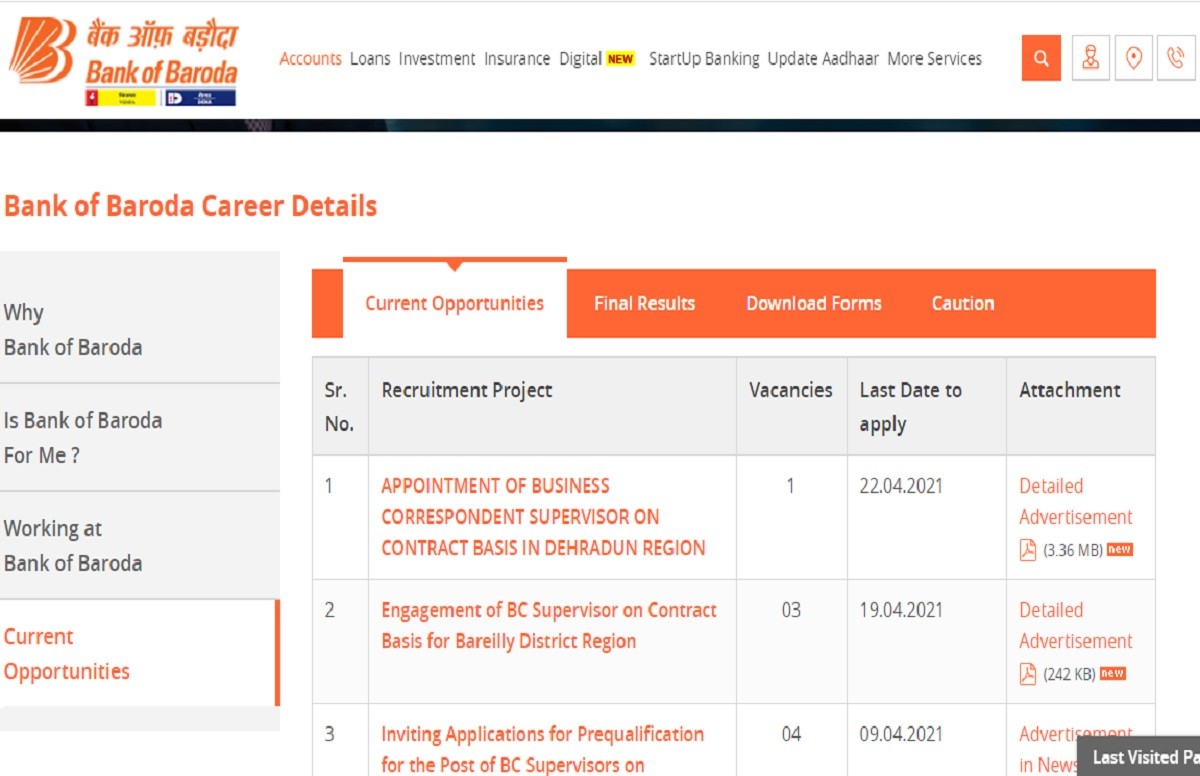Open the customer support agent icon
The height and width of the screenshot is (776, 1200).
[x=1090, y=59]
